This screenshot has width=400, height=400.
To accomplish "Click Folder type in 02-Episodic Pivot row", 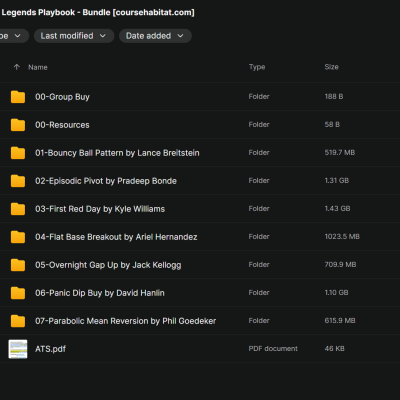I will click(x=259, y=180).
